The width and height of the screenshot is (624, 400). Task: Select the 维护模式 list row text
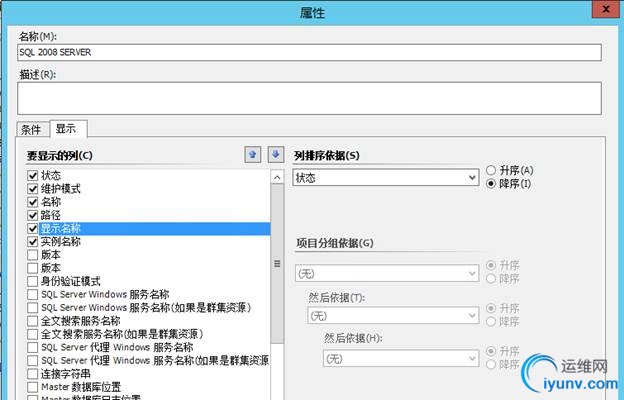(60, 189)
